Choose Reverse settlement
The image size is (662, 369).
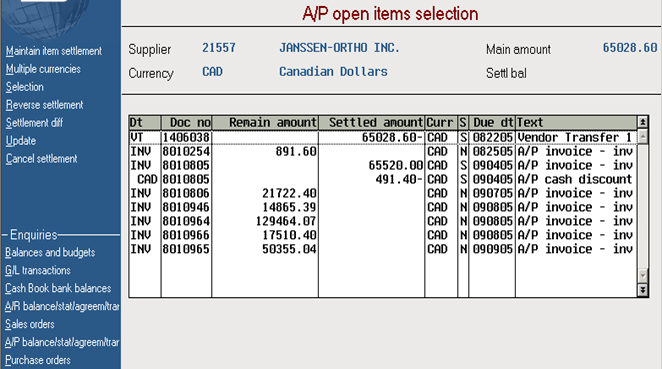click(44, 105)
